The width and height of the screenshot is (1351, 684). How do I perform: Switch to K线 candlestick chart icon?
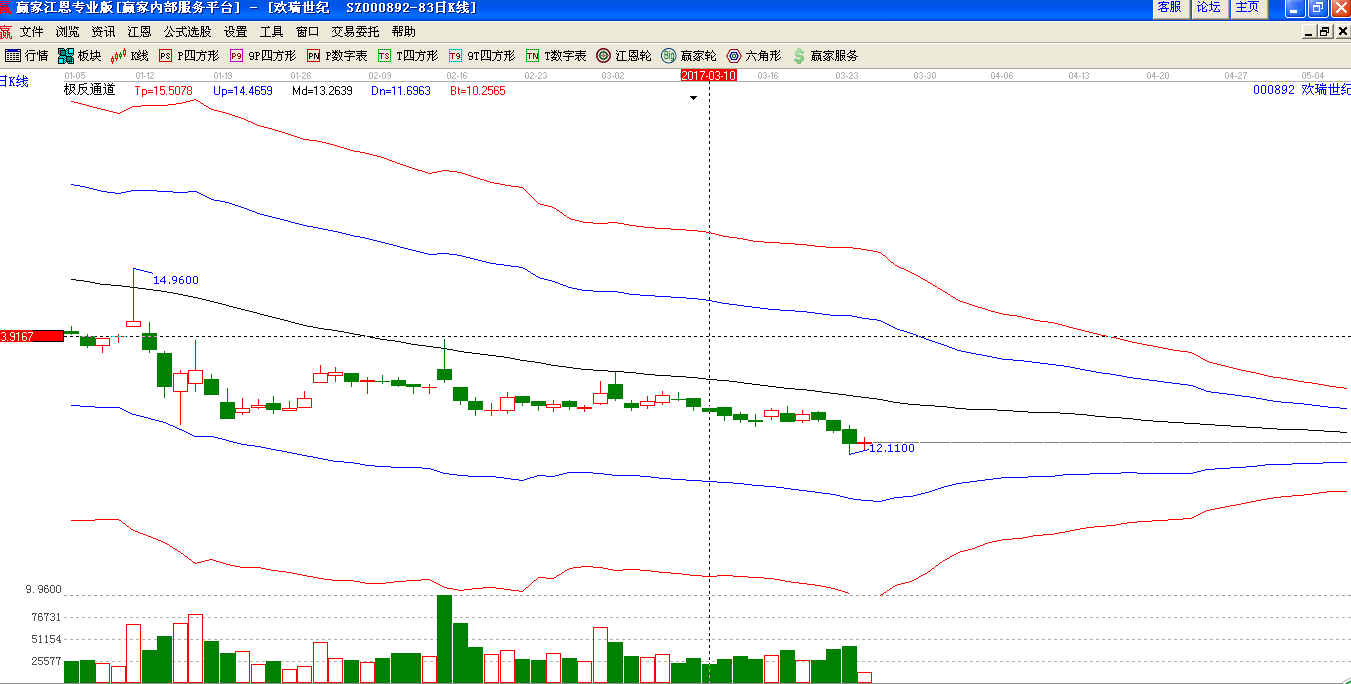130,56
